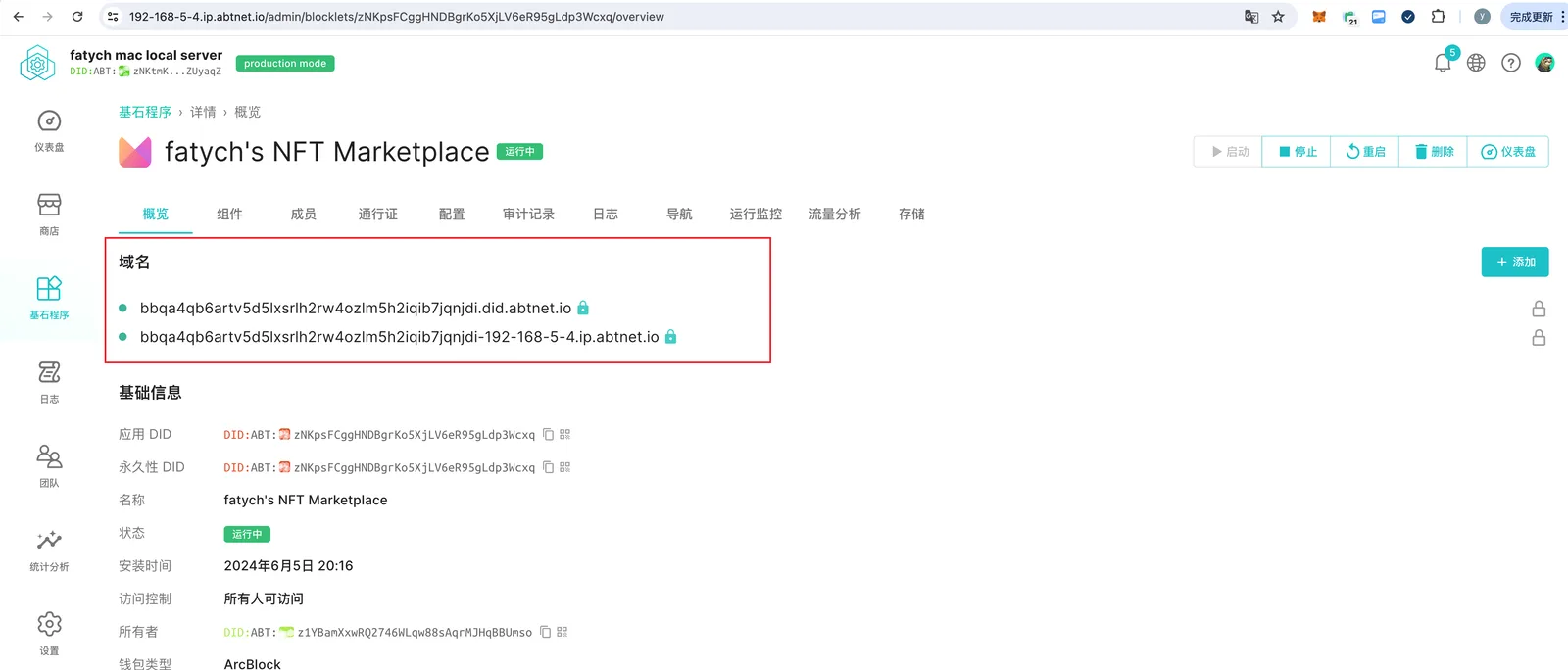Click the server DID zNKtmK...ZUyaqZ

click(176, 72)
